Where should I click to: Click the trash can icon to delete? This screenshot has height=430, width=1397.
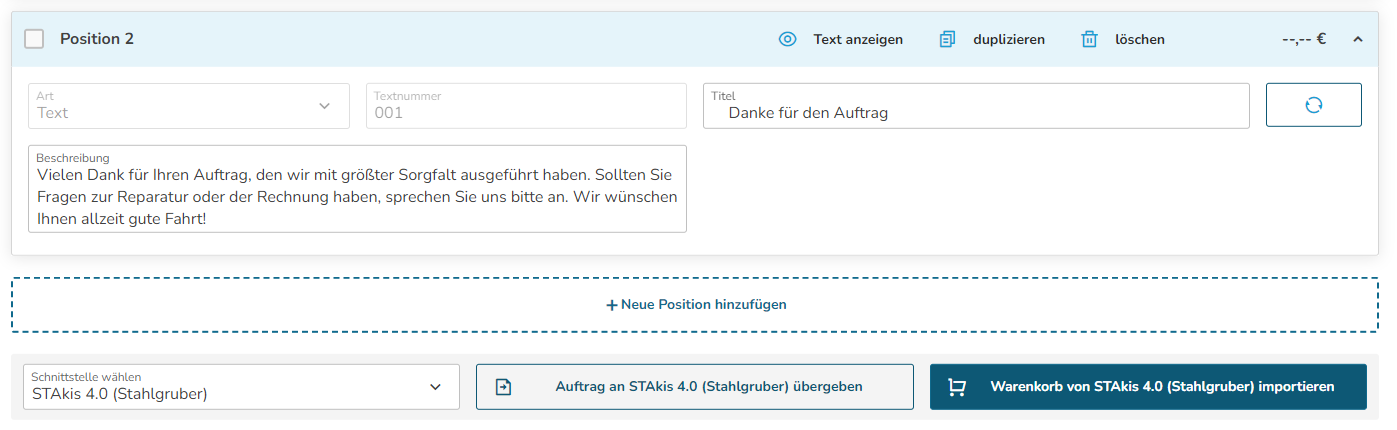click(1089, 39)
